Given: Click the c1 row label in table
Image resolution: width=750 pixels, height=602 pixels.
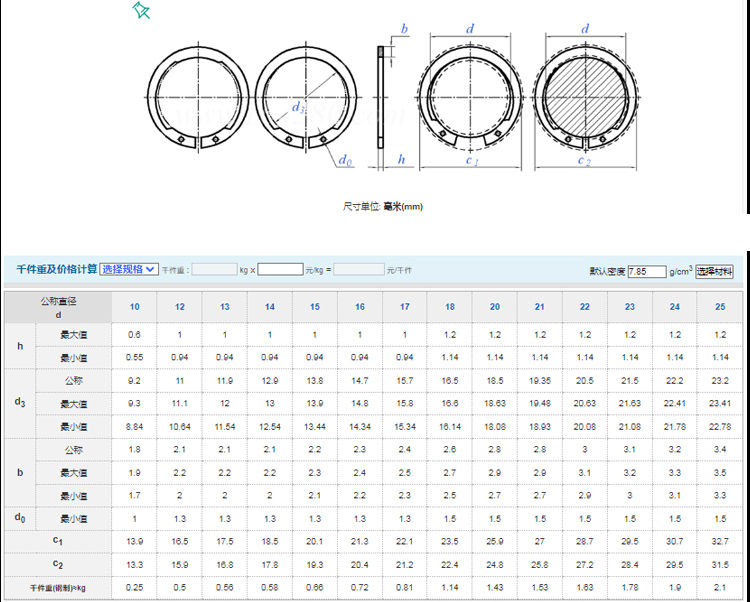Looking at the screenshot, I should coord(58,541).
